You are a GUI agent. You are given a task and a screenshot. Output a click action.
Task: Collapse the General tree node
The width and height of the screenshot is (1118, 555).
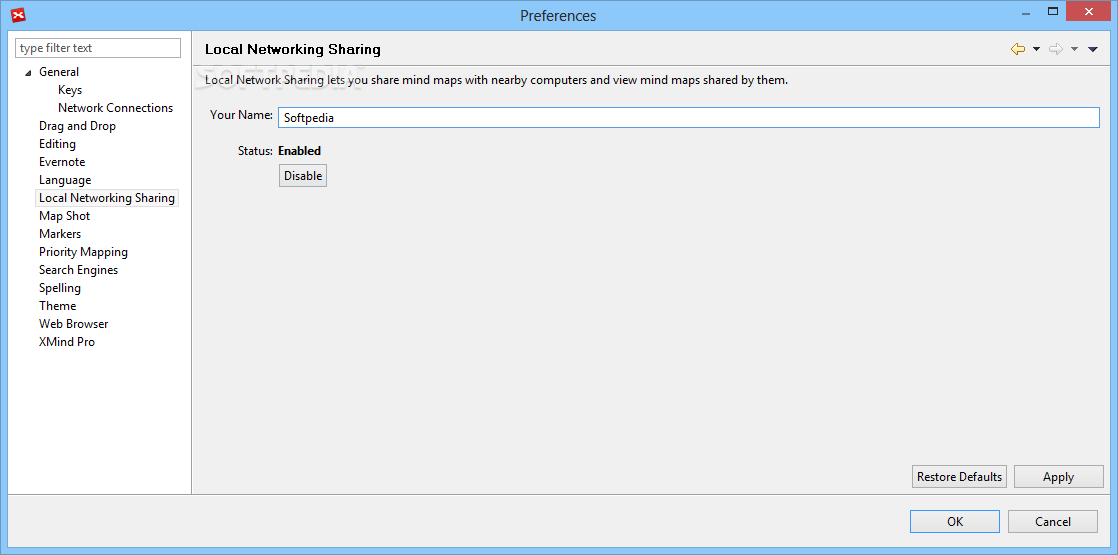click(x=29, y=73)
